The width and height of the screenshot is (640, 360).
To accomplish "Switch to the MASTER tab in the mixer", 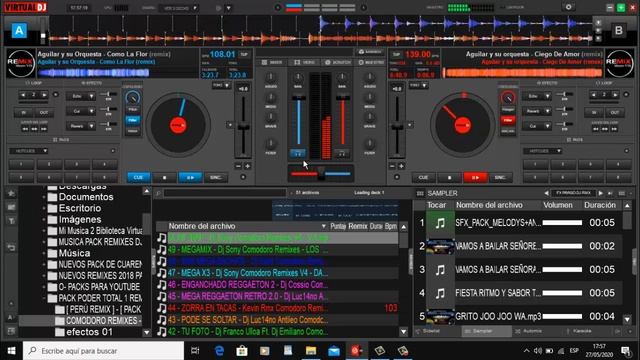I will [x=371, y=62].
